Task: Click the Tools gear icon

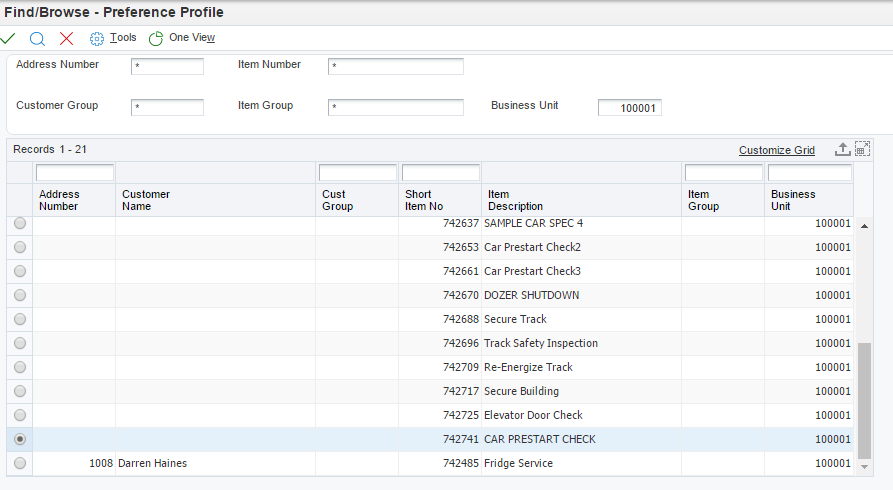Action: tap(97, 38)
